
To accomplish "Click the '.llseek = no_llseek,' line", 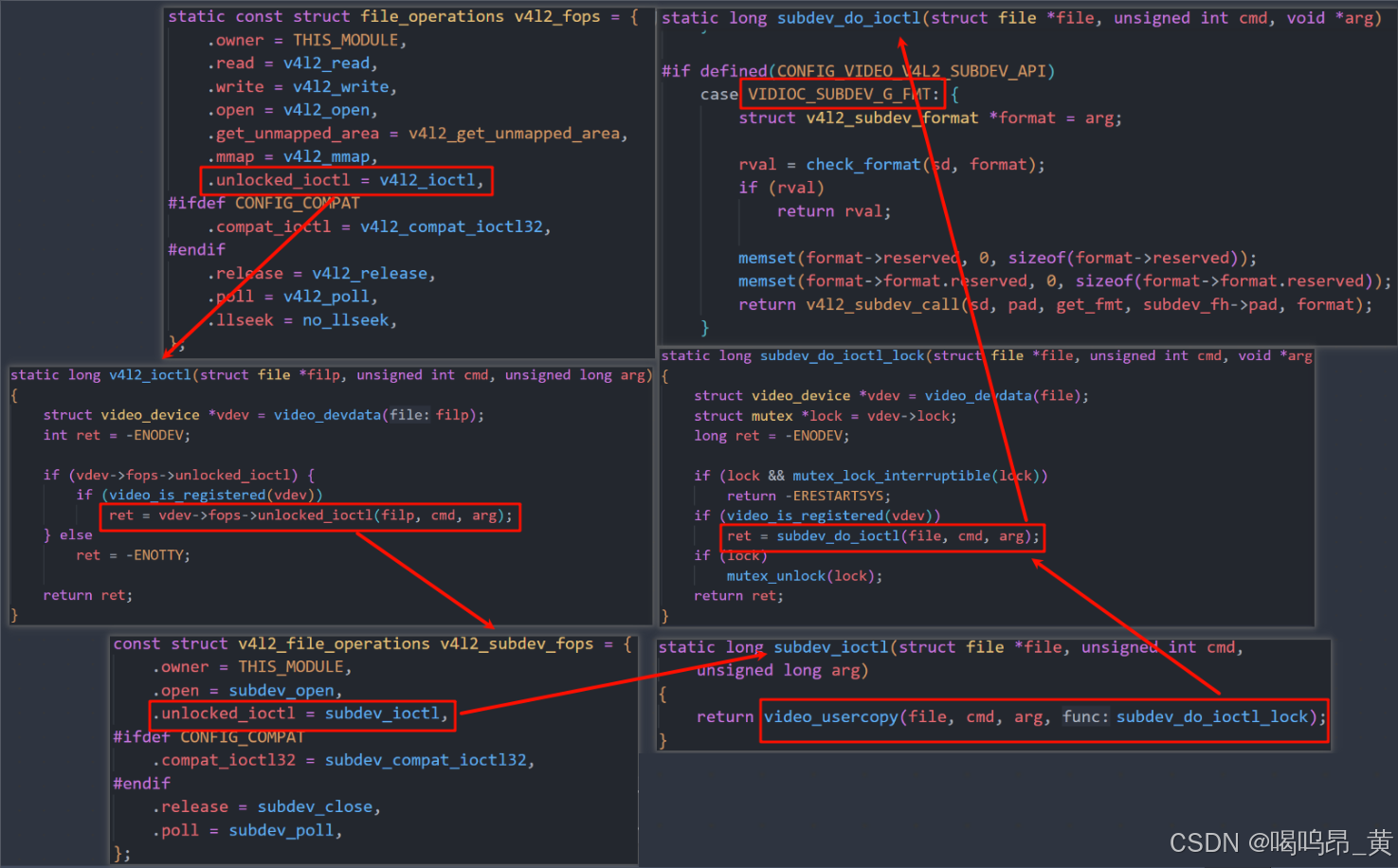I will click(x=301, y=320).
